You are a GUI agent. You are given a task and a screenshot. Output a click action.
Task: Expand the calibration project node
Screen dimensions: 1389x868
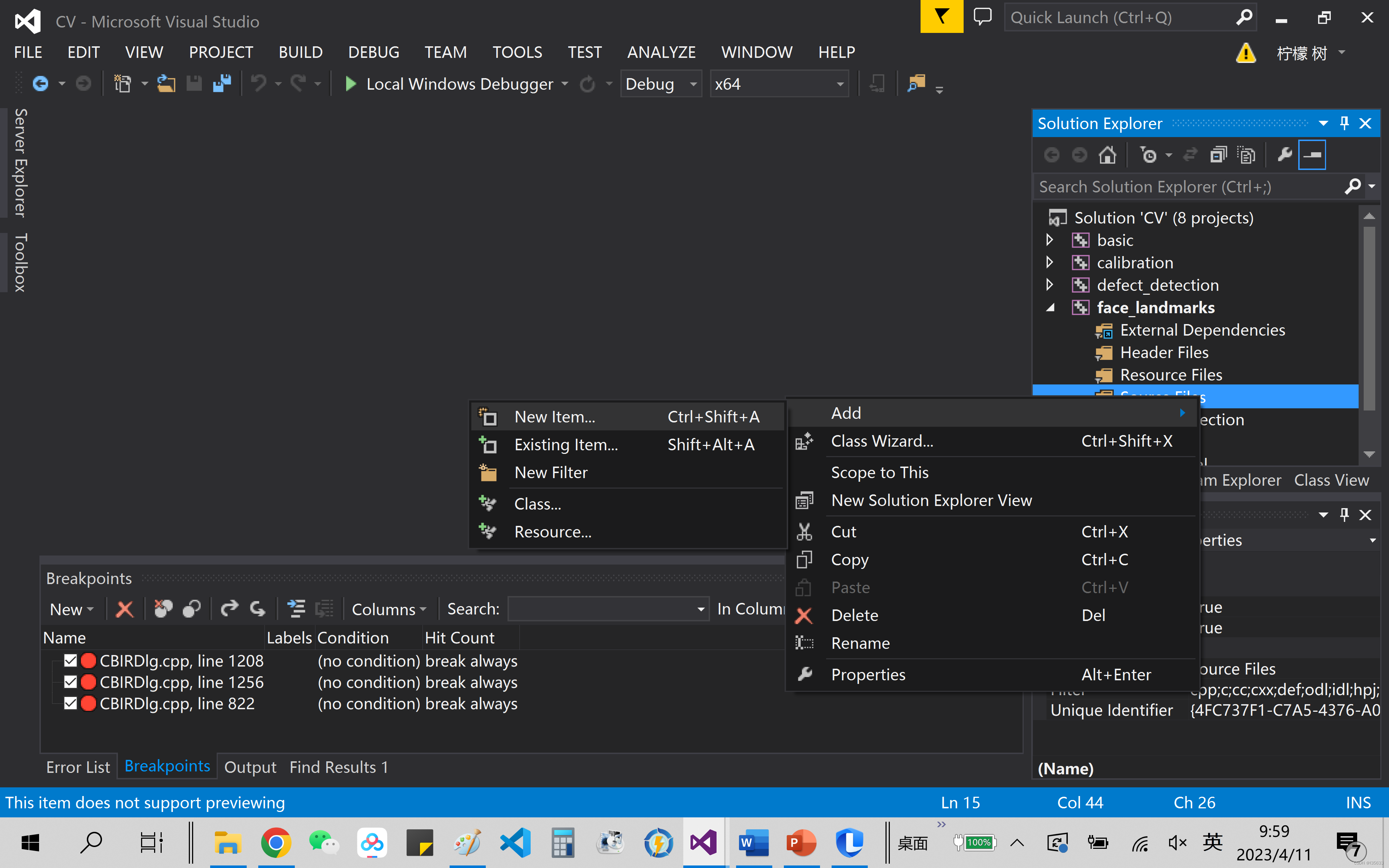(x=1049, y=262)
